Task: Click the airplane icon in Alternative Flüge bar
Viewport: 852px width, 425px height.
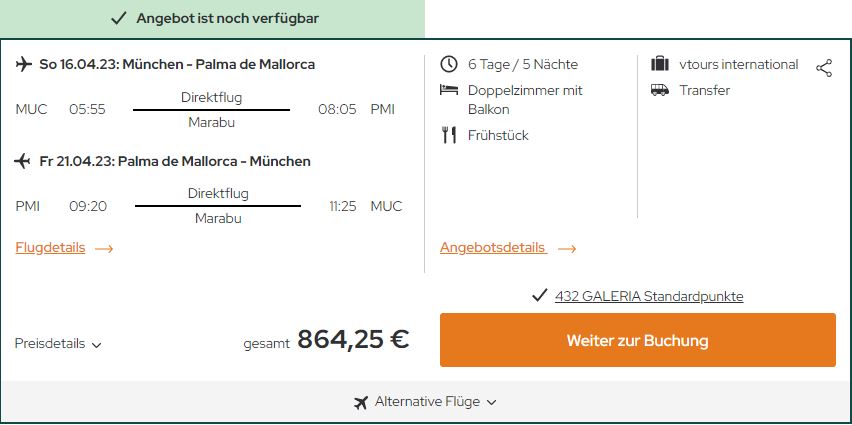Action: [x=360, y=403]
